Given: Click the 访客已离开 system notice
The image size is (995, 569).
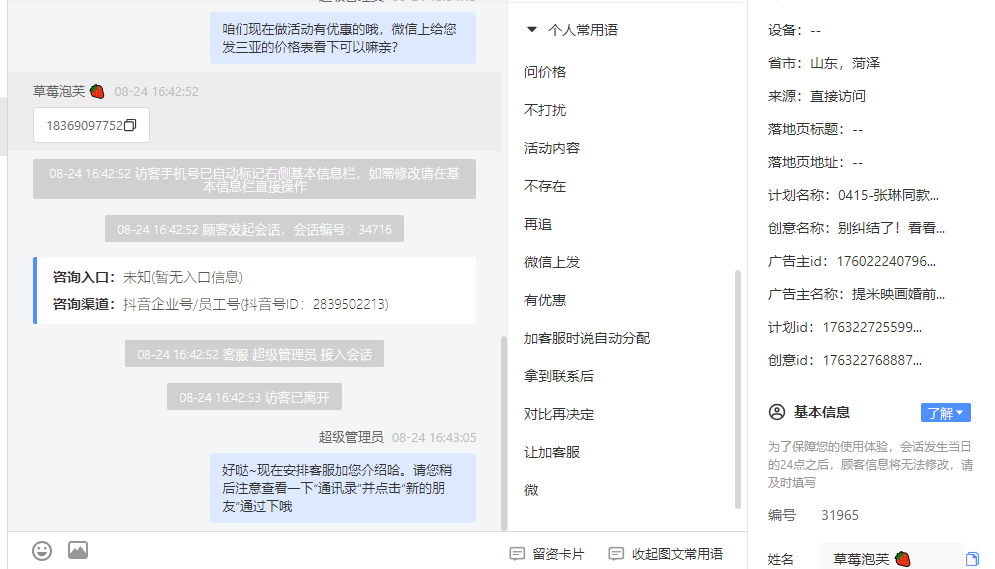Looking at the screenshot, I should pos(254,397).
